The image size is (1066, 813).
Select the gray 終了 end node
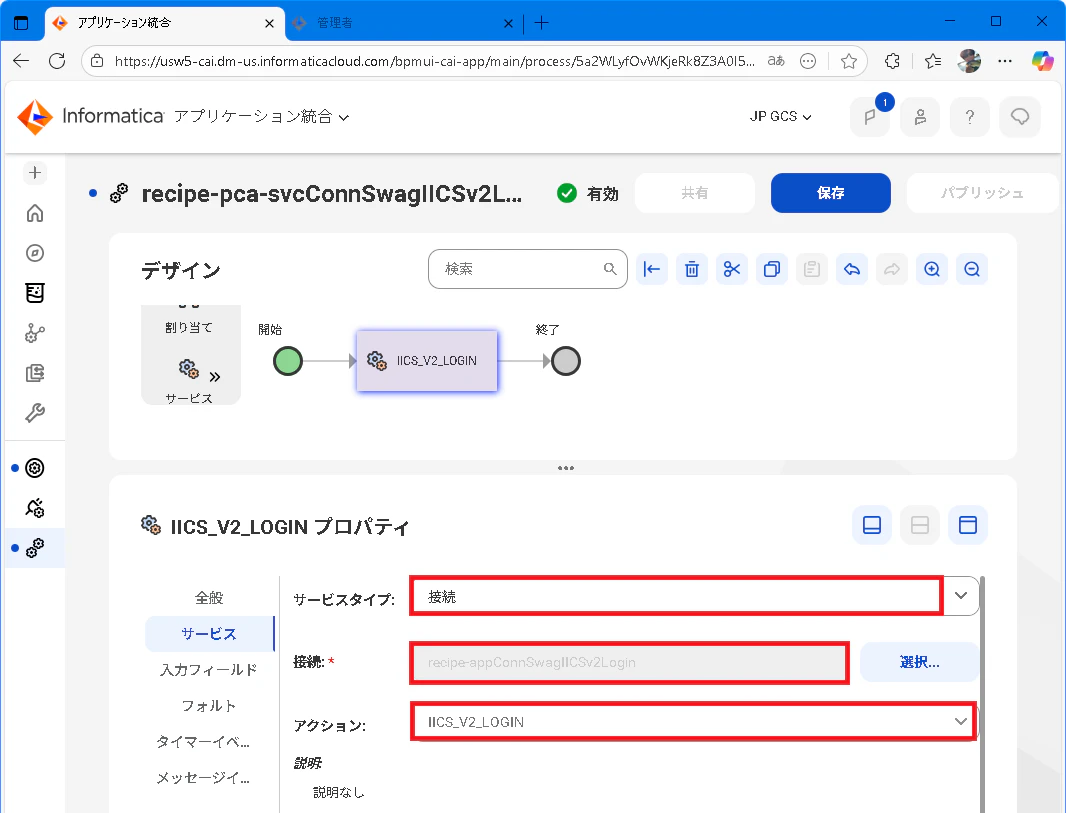pos(566,361)
